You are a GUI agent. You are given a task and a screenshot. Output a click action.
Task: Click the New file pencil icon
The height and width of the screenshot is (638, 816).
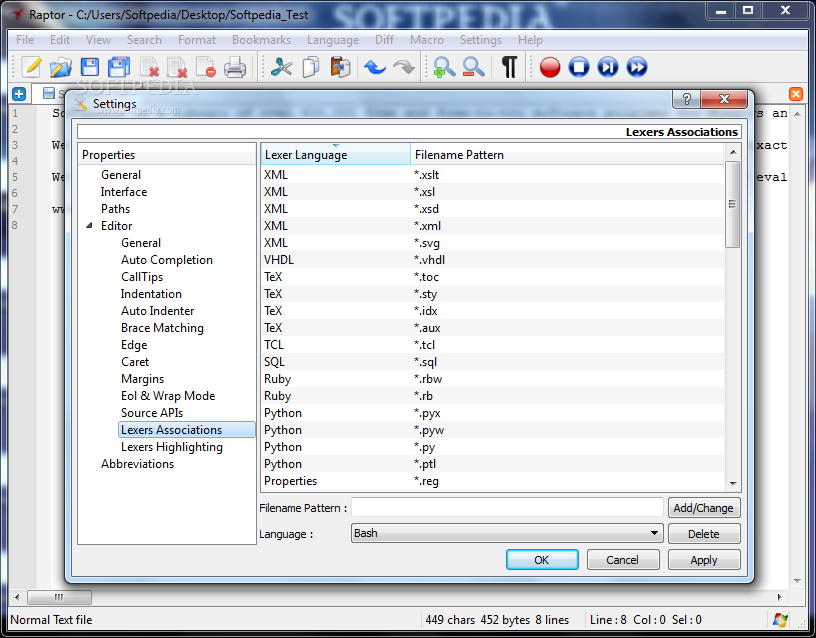tap(31, 67)
